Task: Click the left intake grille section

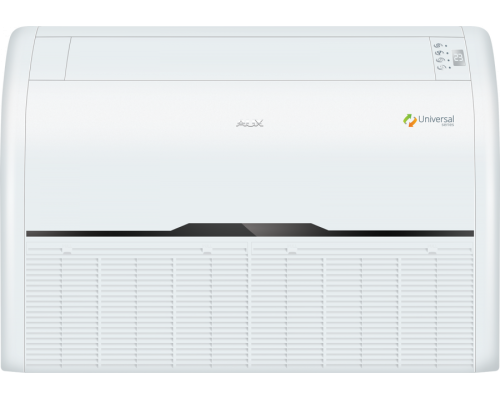Action: (x=137, y=306)
